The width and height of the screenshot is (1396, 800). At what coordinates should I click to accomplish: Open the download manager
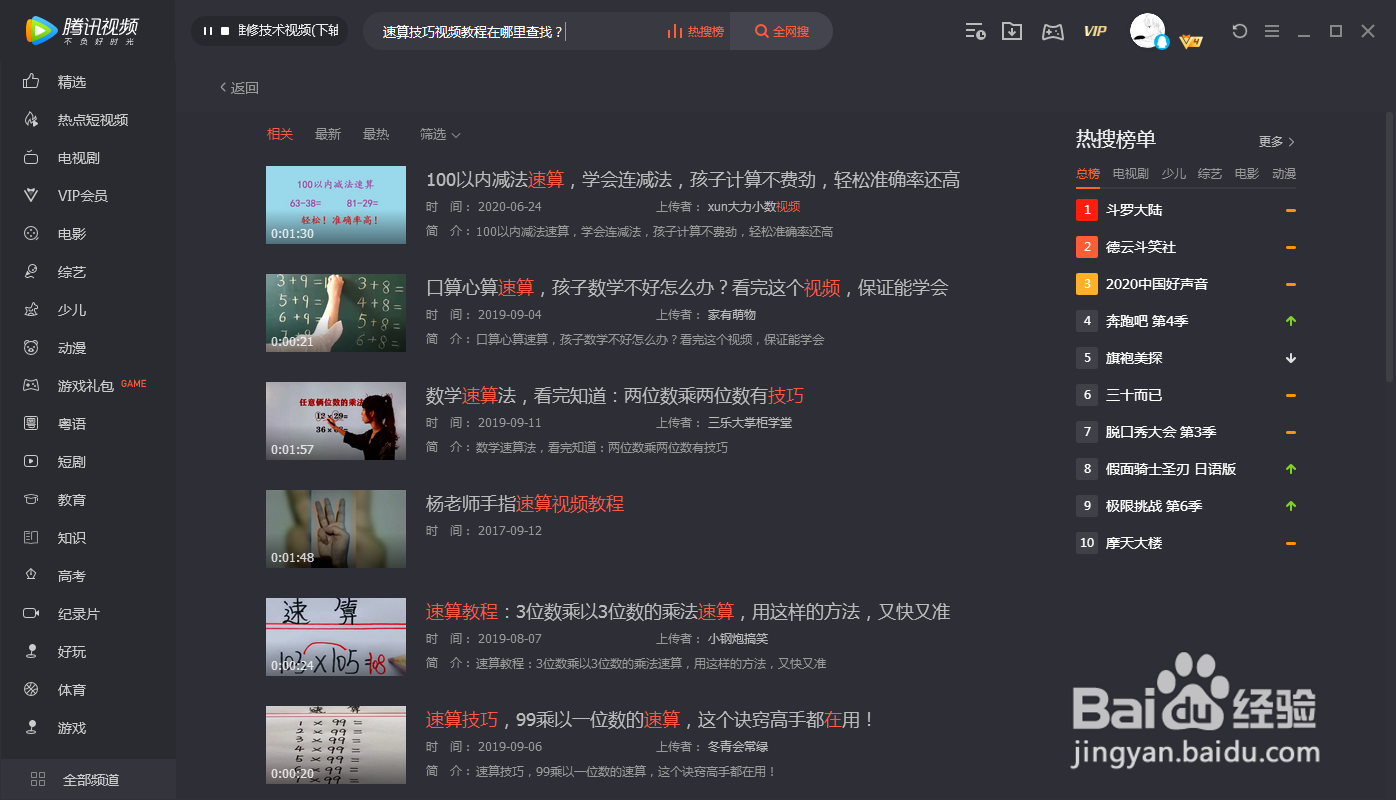pyautogui.click(x=1011, y=31)
